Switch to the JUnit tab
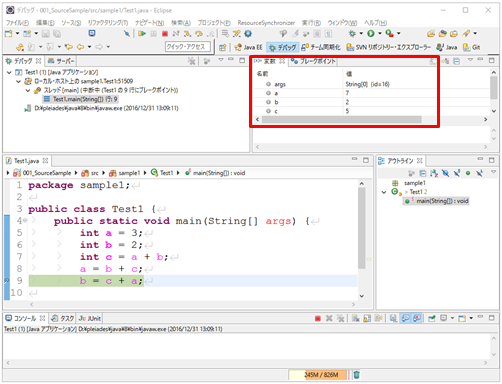 pyautogui.click(x=90, y=318)
